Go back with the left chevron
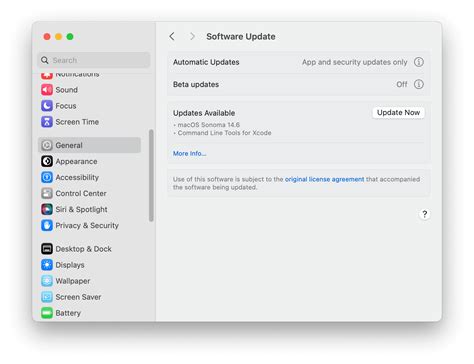The image size is (474, 364). point(172,36)
